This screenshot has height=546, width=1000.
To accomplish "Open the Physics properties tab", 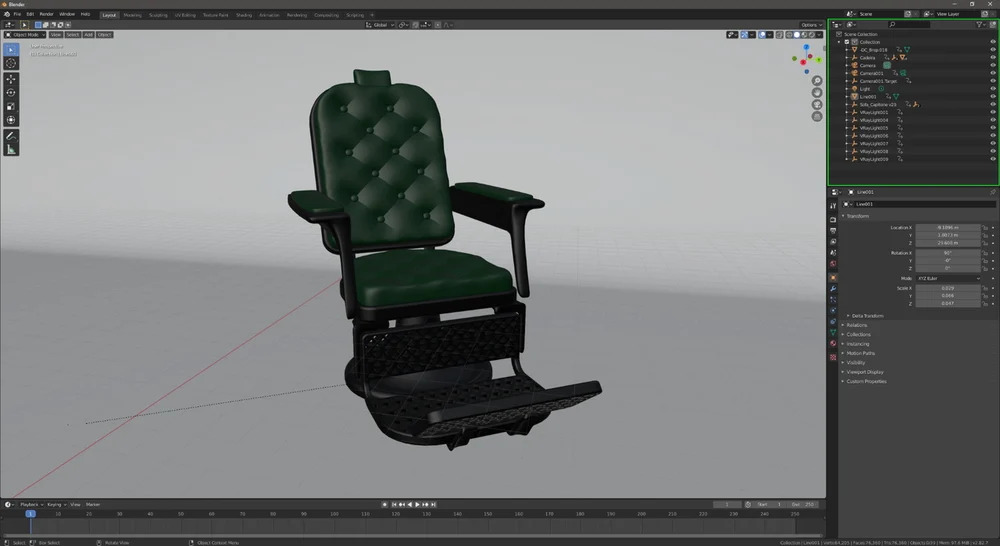I will pos(833,310).
